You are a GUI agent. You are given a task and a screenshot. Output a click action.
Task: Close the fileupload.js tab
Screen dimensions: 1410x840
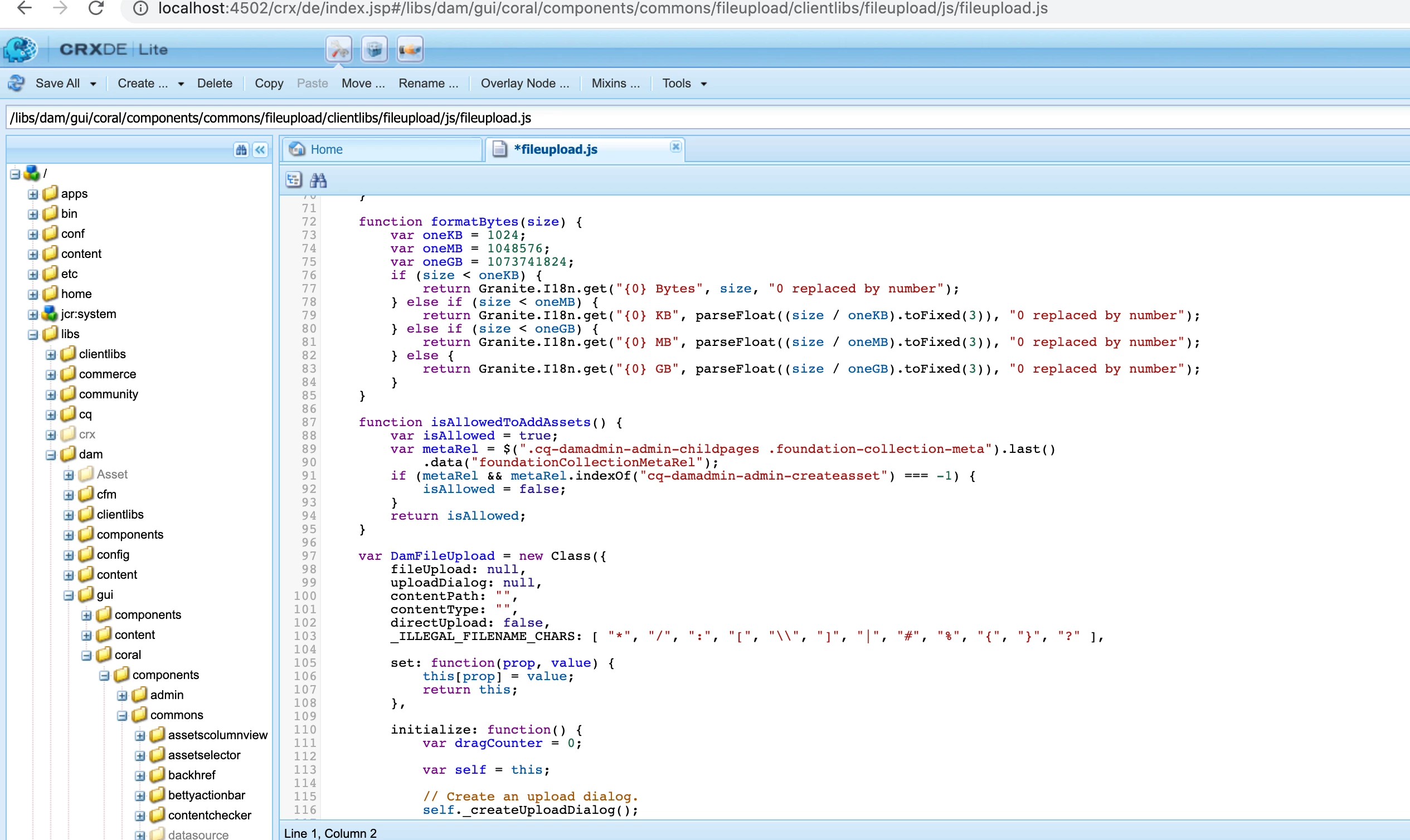click(675, 146)
